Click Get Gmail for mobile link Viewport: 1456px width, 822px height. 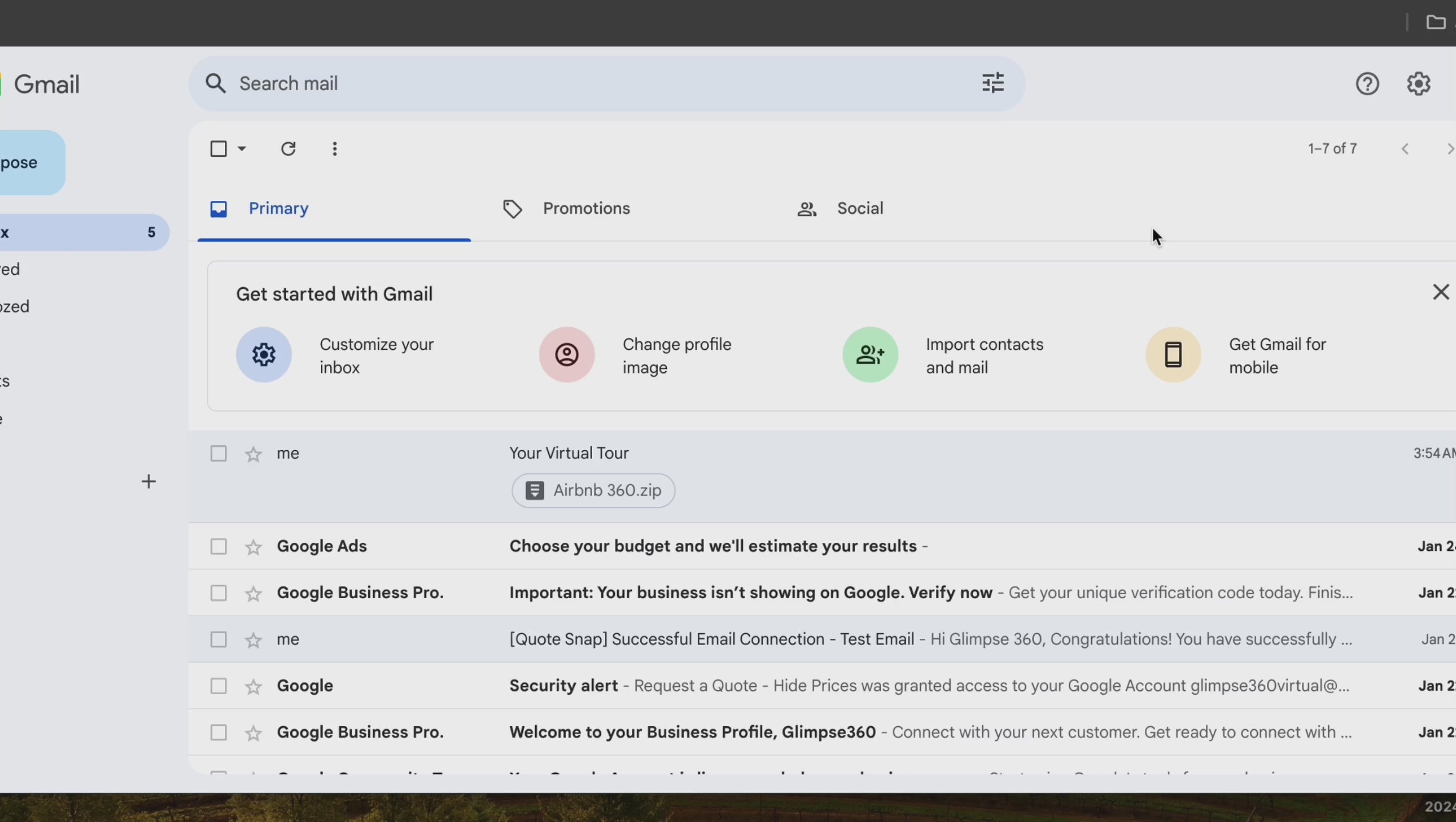click(x=1277, y=356)
